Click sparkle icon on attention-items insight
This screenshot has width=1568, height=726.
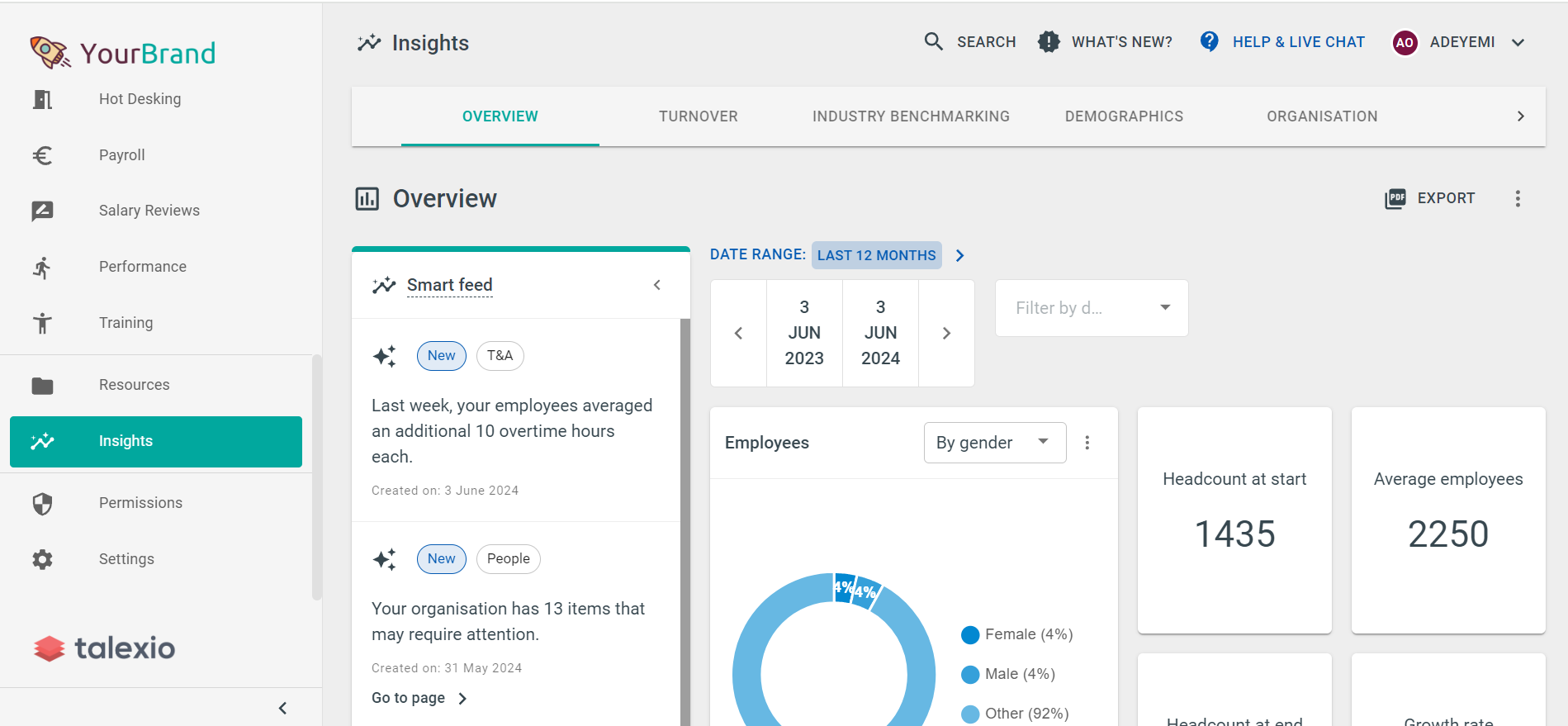point(384,559)
